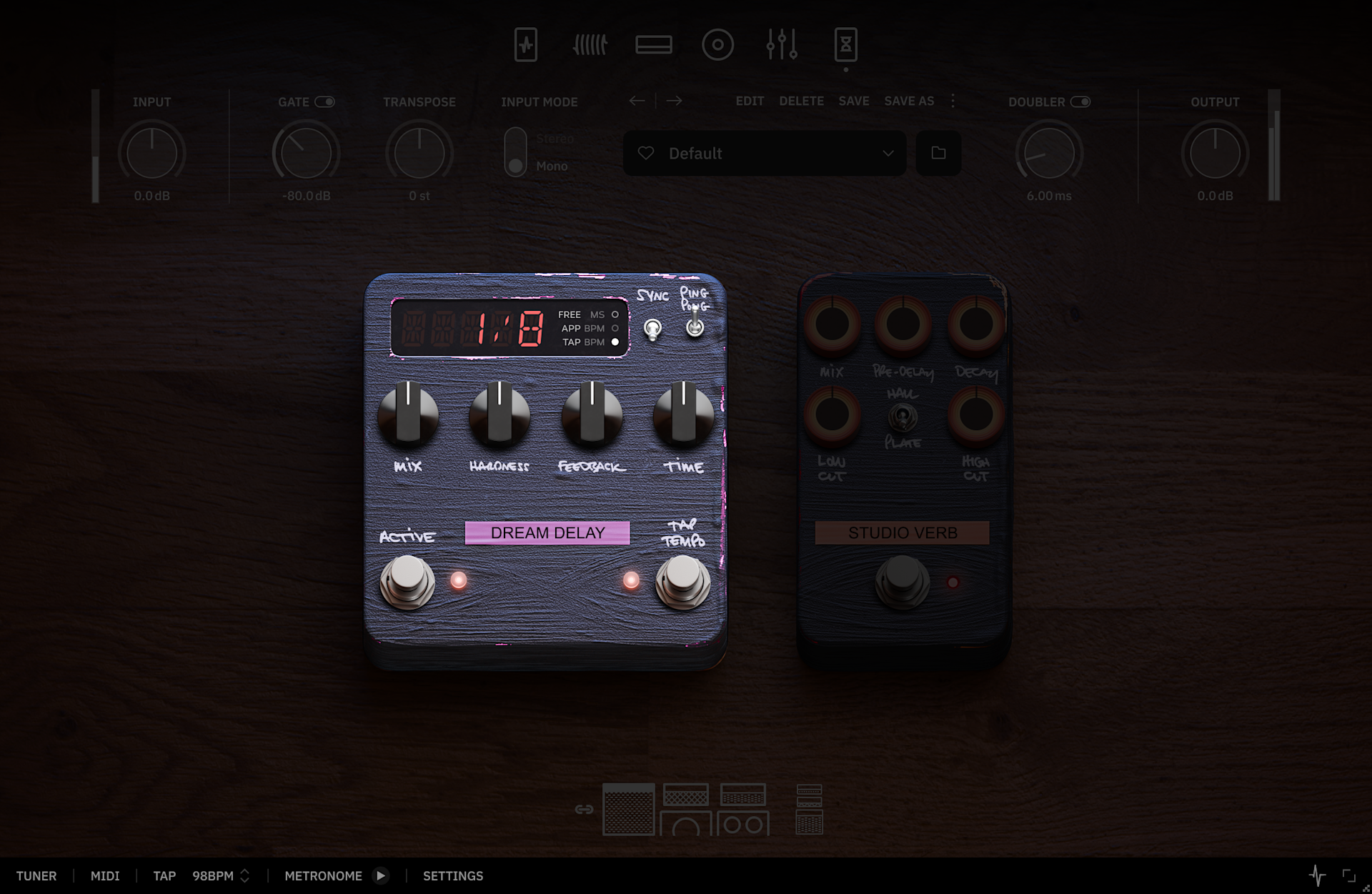1372x894 pixels.
Task: Open the TUNER from bottom bar
Action: coord(36,875)
